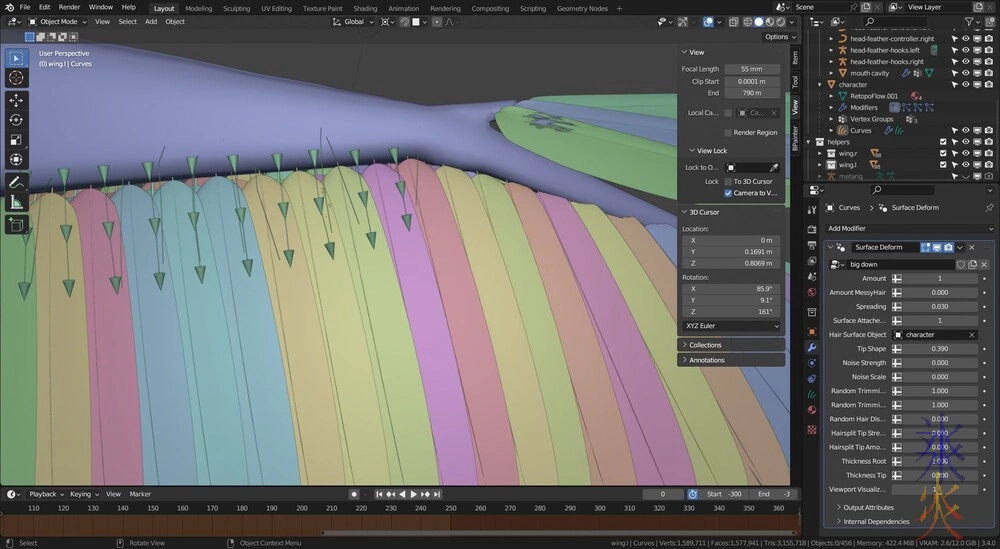
Task: Click the Tip Shape value slider
Action: [939, 348]
